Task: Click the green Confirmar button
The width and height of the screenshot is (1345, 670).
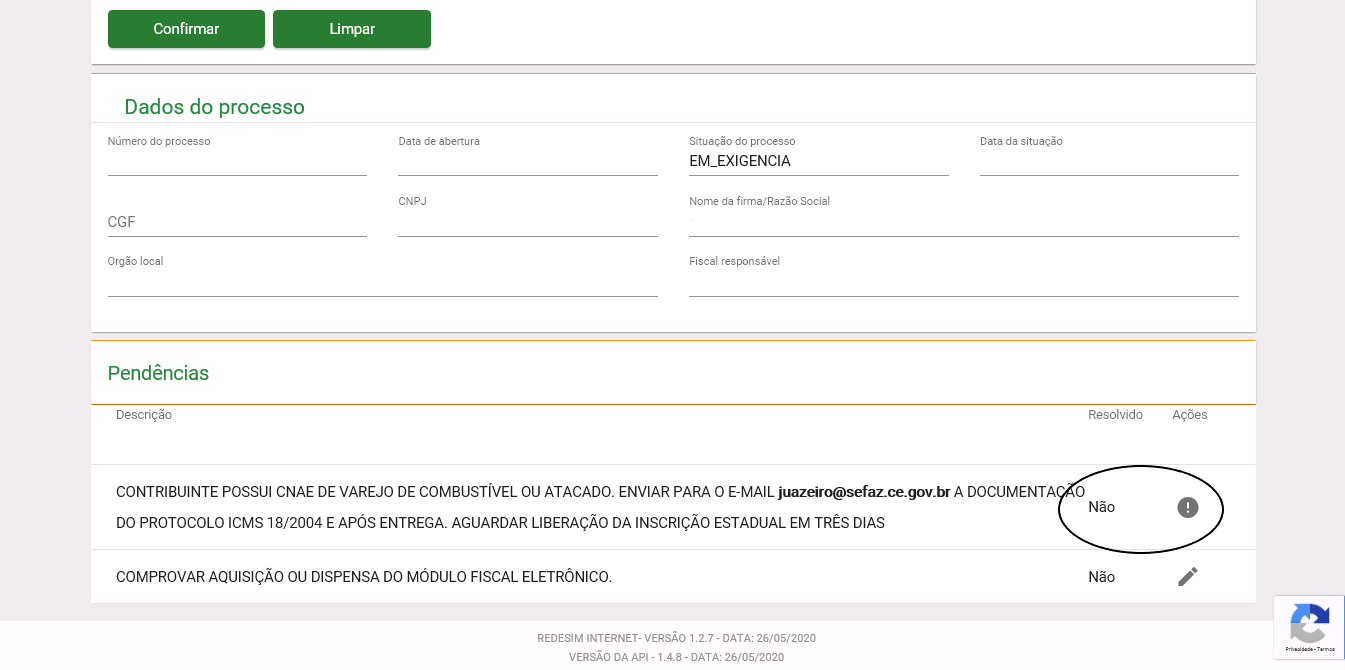Action: [186, 29]
